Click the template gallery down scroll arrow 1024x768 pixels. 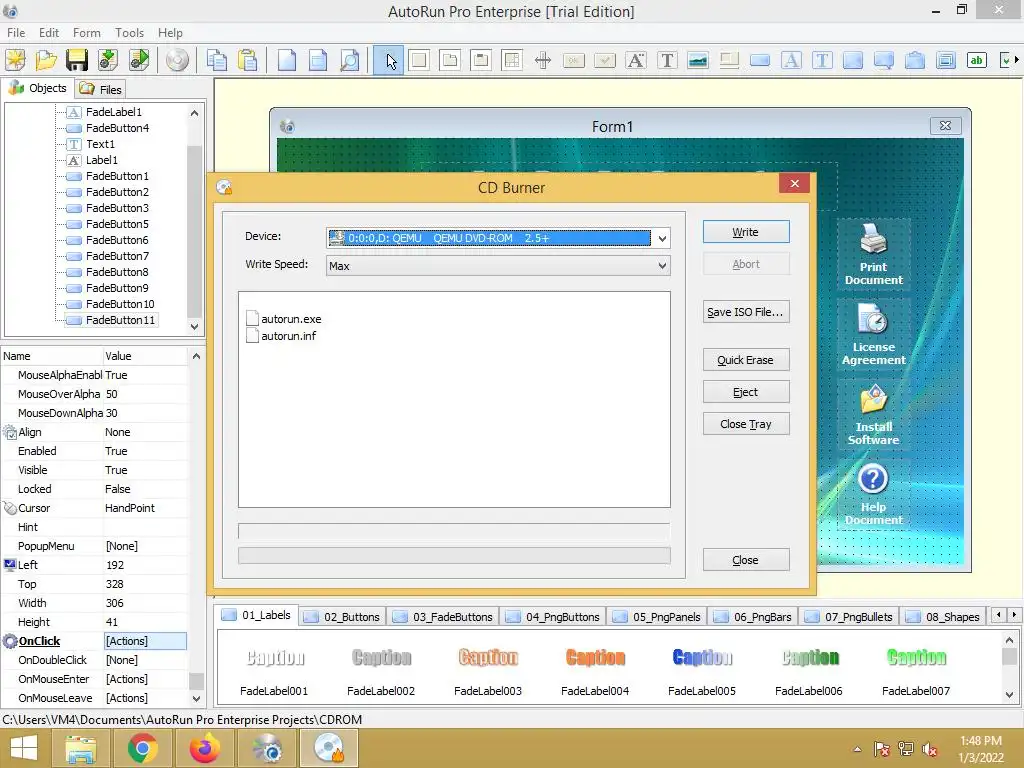(x=1009, y=695)
